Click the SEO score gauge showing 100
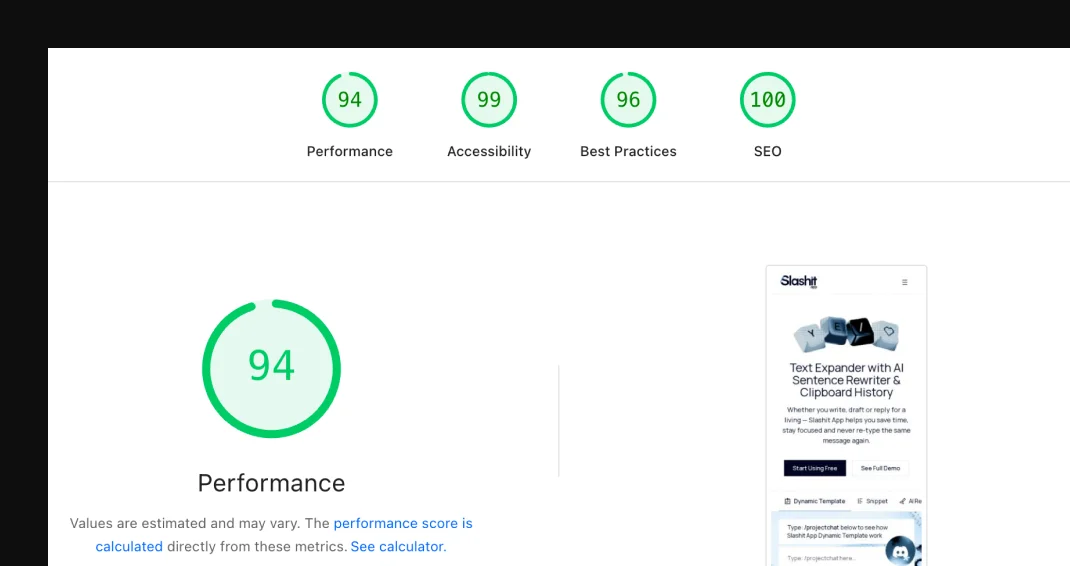 (x=767, y=100)
